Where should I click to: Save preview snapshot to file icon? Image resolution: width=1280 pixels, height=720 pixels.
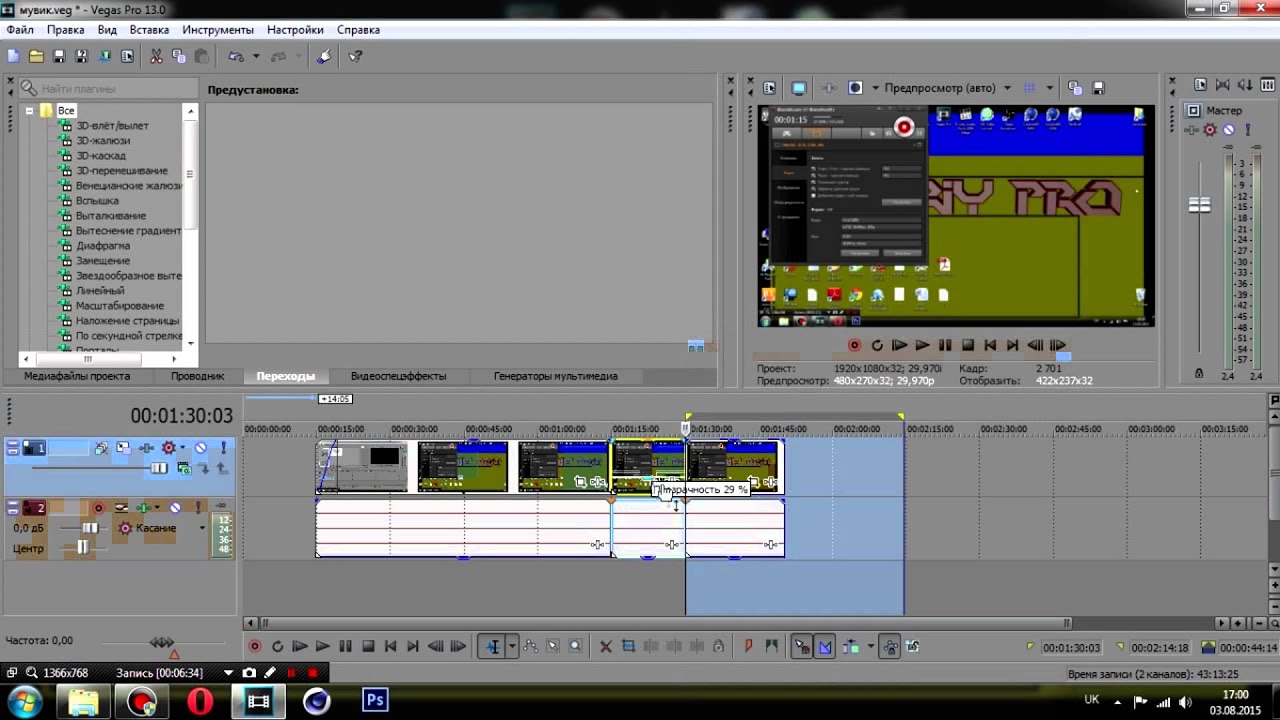(1098, 88)
